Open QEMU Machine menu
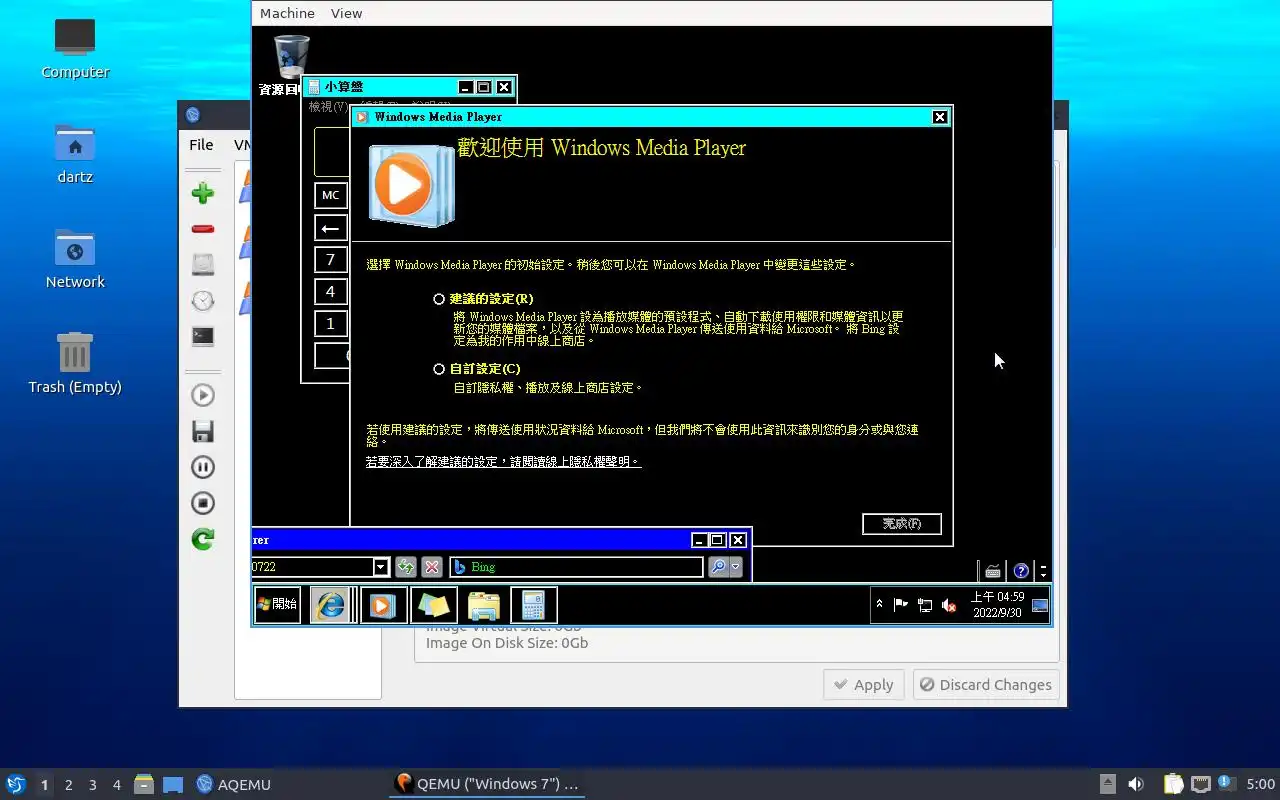 (x=287, y=13)
